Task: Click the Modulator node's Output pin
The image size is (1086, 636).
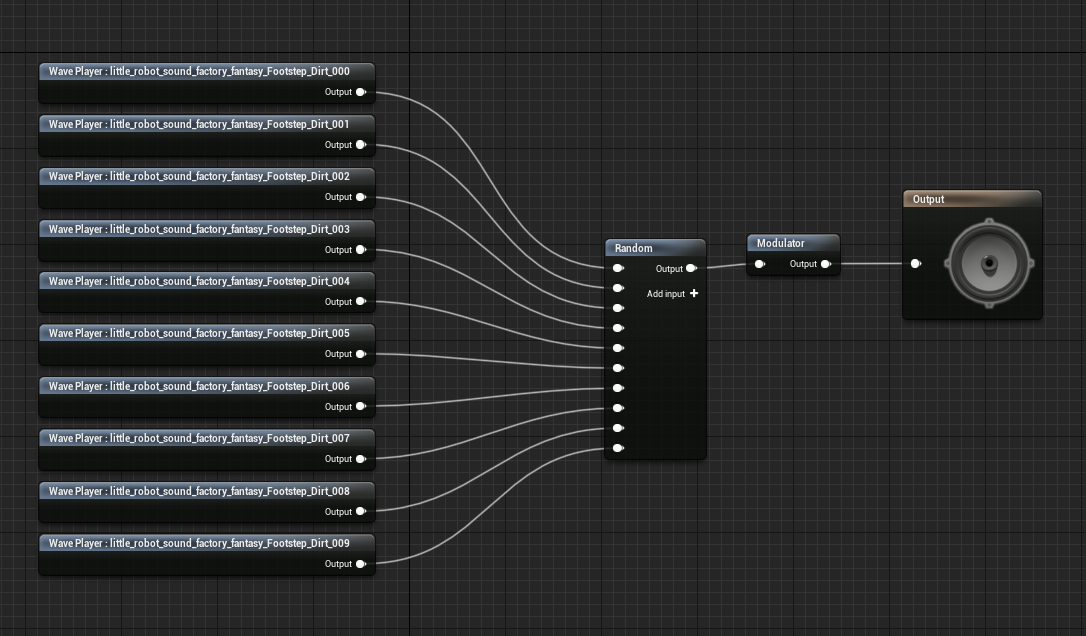Action: click(x=825, y=263)
